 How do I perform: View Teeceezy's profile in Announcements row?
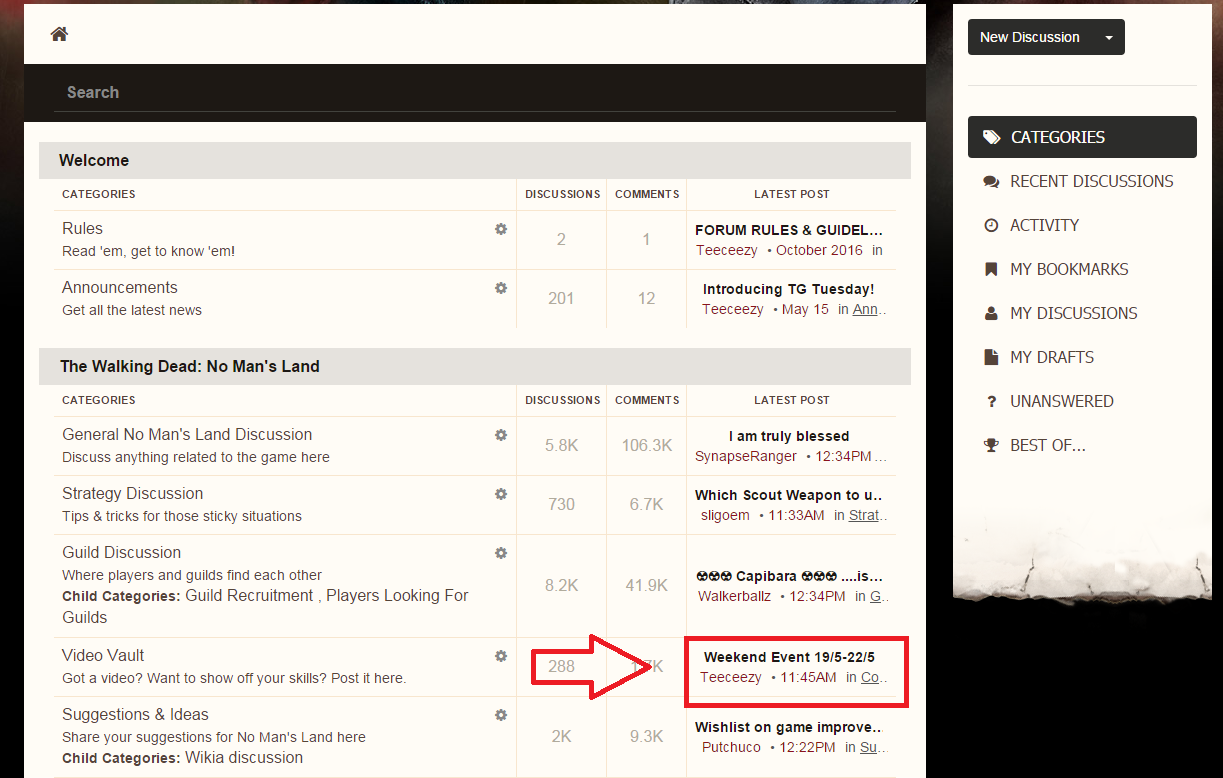point(733,309)
